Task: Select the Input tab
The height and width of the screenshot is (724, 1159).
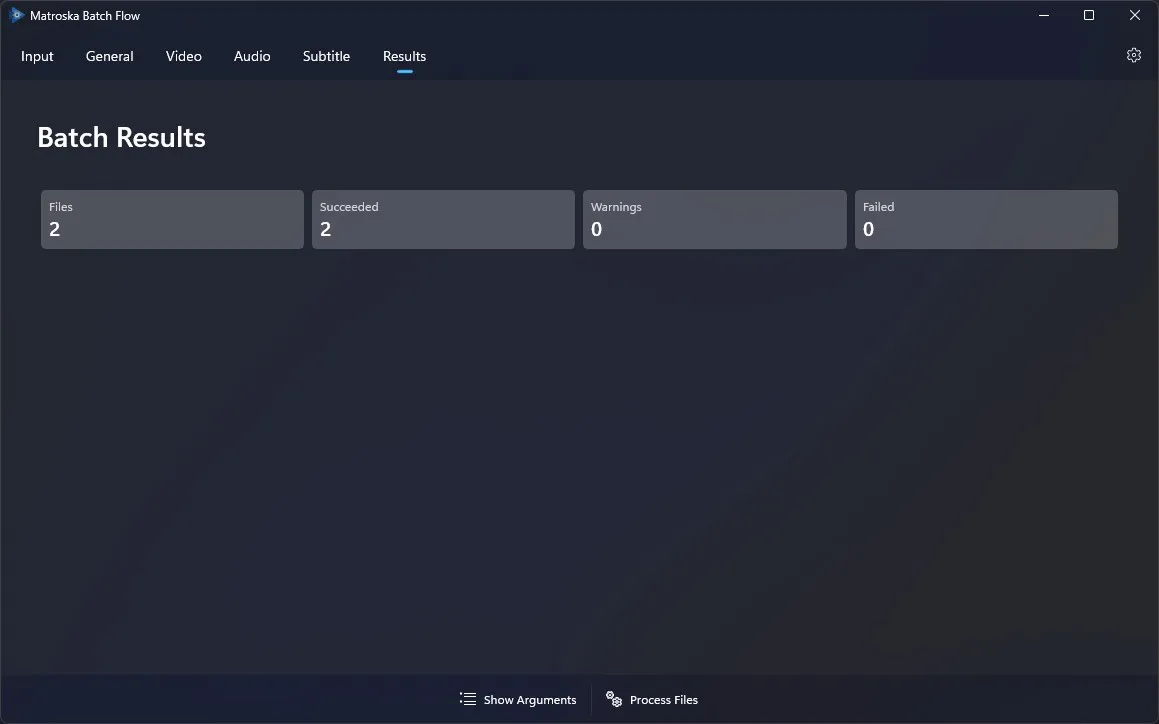Action: click(37, 56)
